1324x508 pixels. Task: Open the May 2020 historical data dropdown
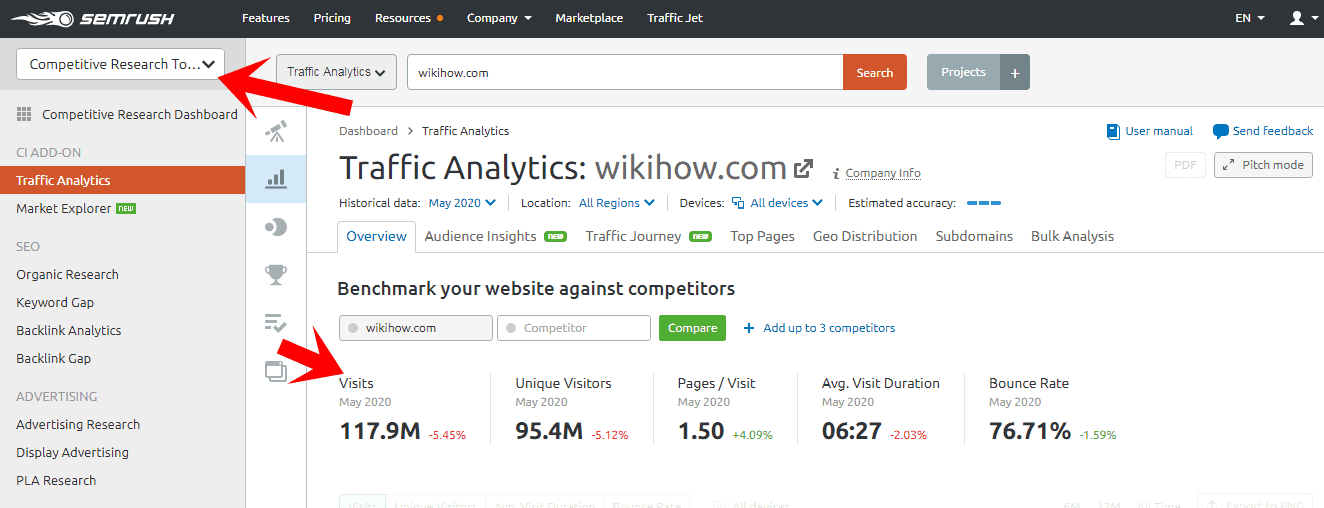point(462,203)
